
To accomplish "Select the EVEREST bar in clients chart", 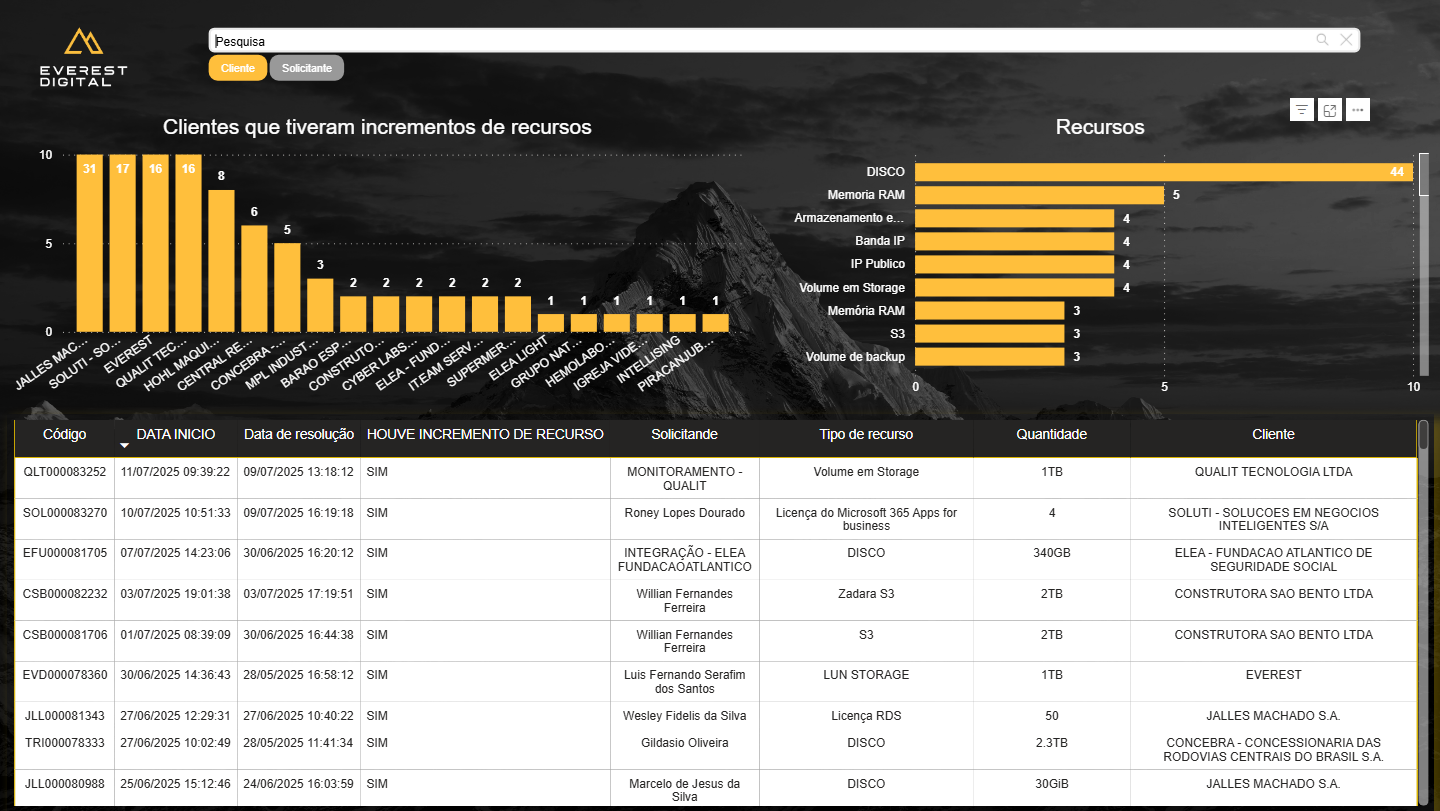I will (155, 243).
